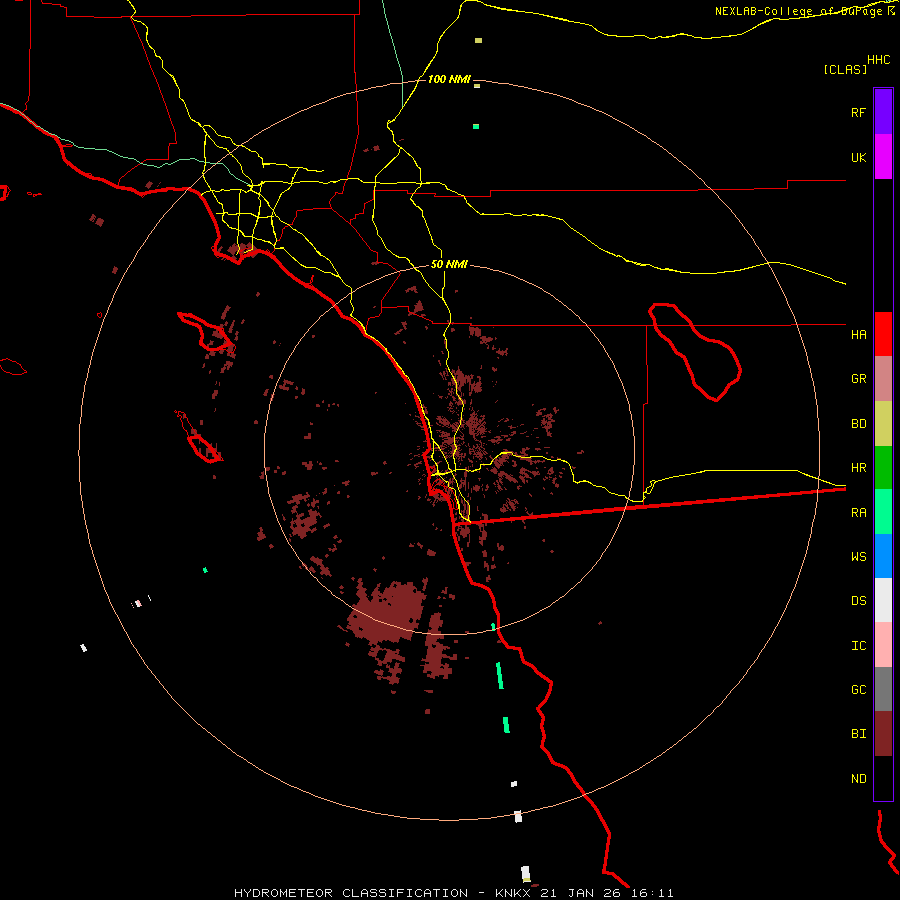This screenshot has width=900, height=900.
Task: Click the GR legend label
Action: (x=858, y=379)
